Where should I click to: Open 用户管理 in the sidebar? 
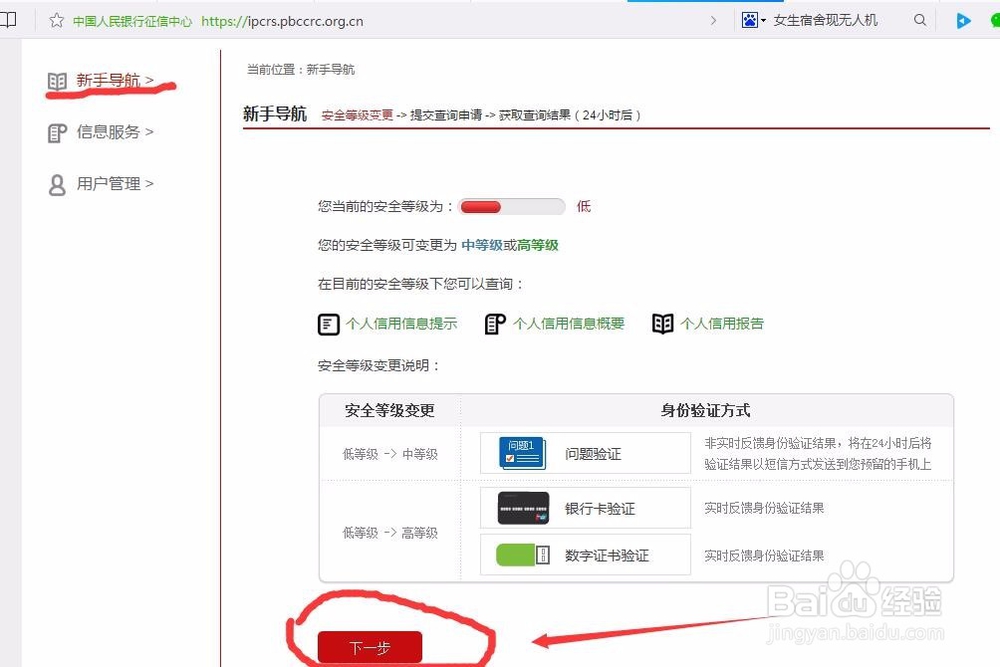pos(115,184)
